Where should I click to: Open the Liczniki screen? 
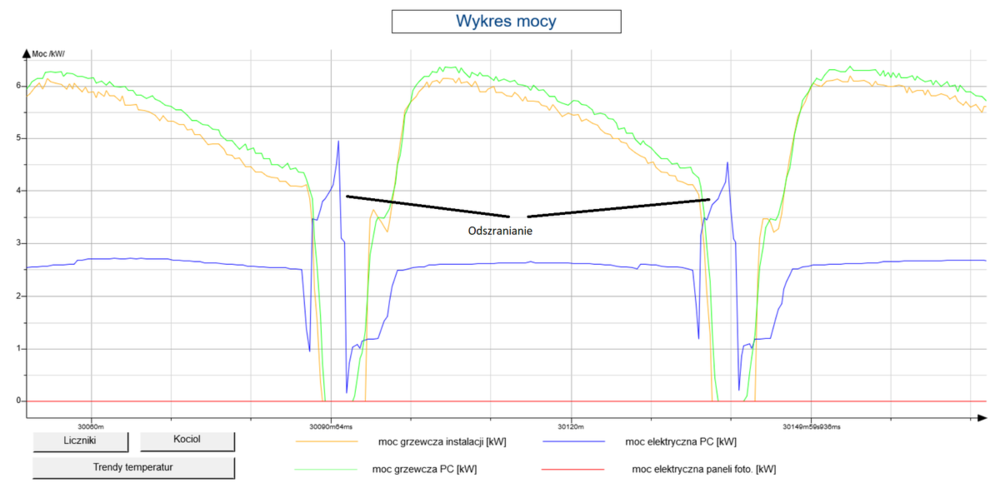pos(79,441)
